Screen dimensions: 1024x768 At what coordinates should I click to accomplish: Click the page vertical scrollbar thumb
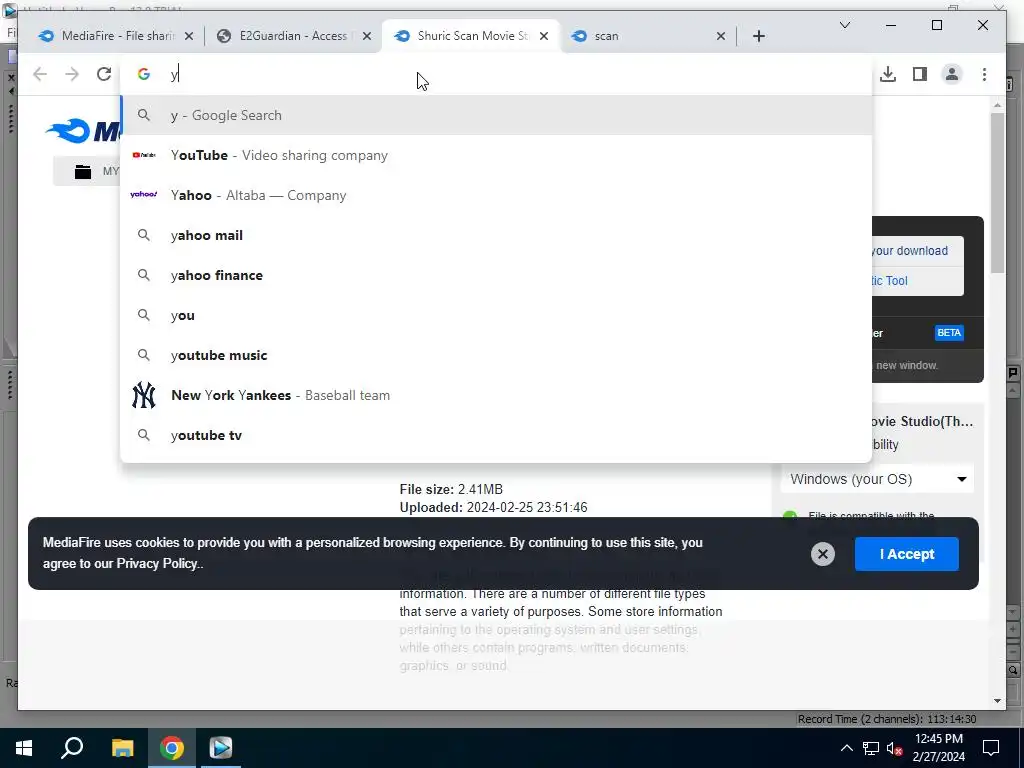(997, 193)
